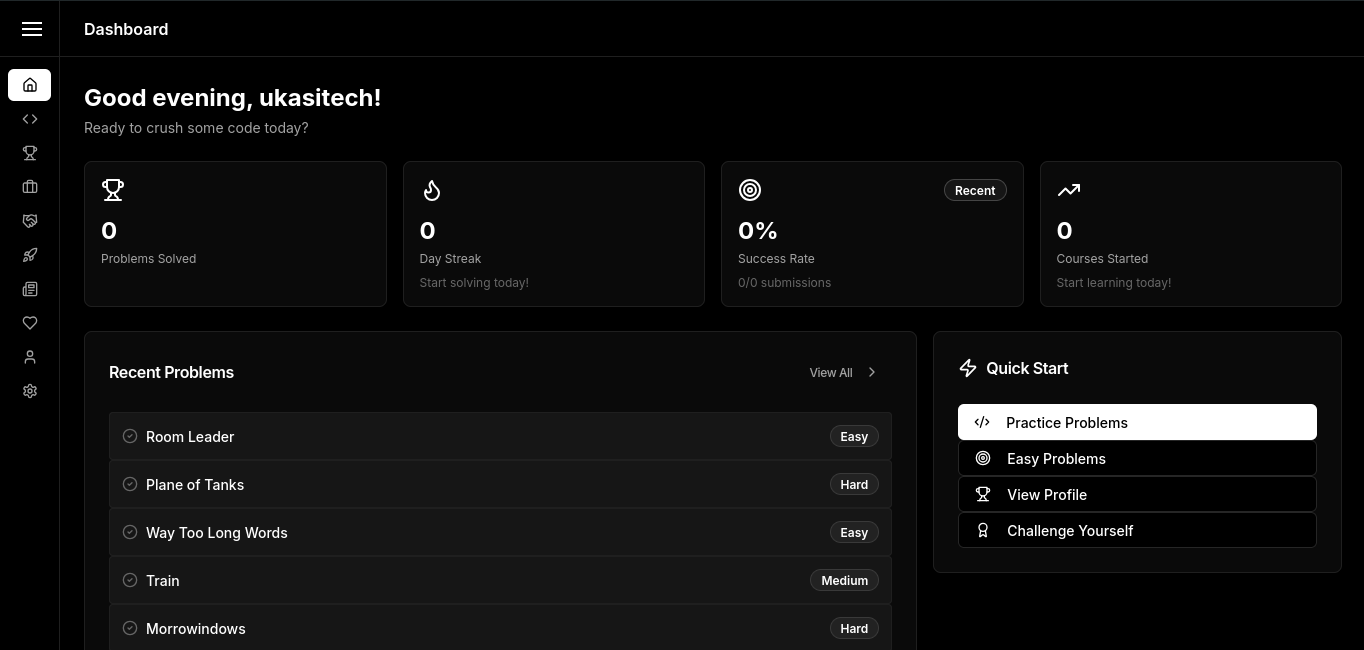The width and height of the screenshot is (1364, 650).
Task: Open Challenge Yourself from Quick Start
Action: [1137, 530]
